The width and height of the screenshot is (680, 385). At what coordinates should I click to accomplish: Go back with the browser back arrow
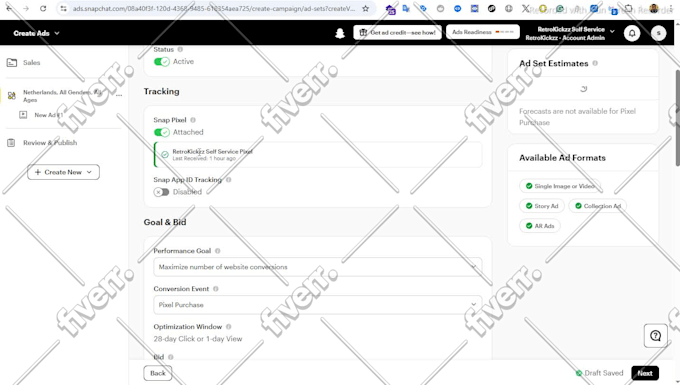(9, 8)
